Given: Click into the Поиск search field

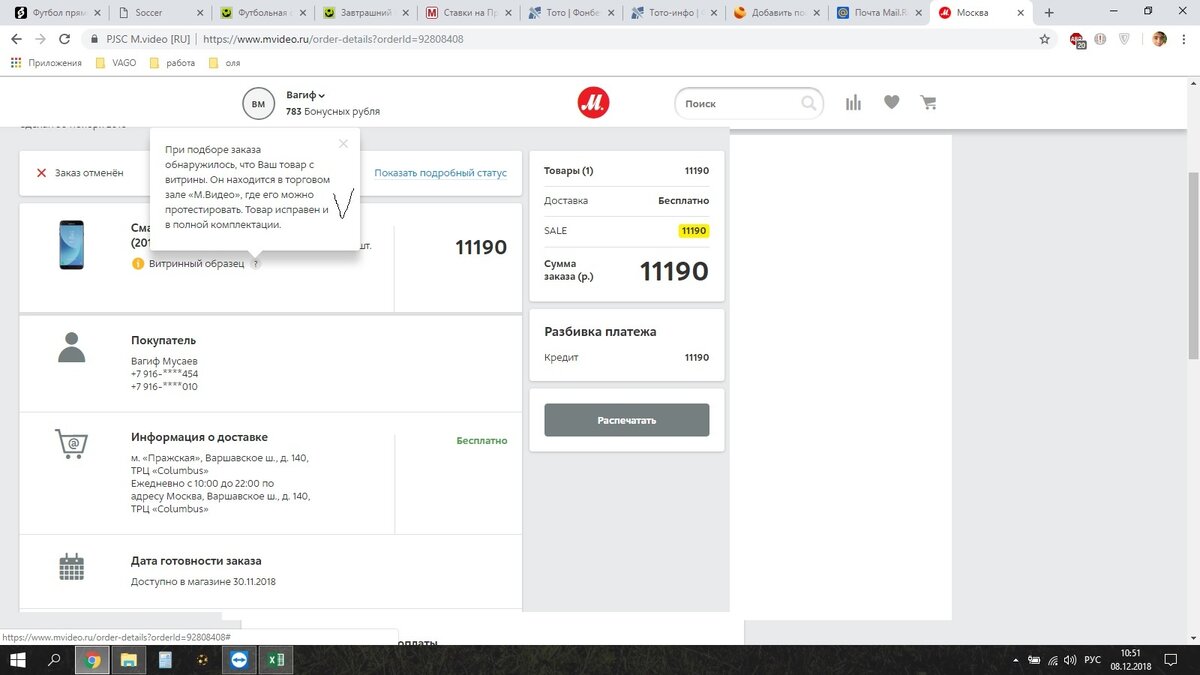Looking at the screenshot, I should pos(749,103).
